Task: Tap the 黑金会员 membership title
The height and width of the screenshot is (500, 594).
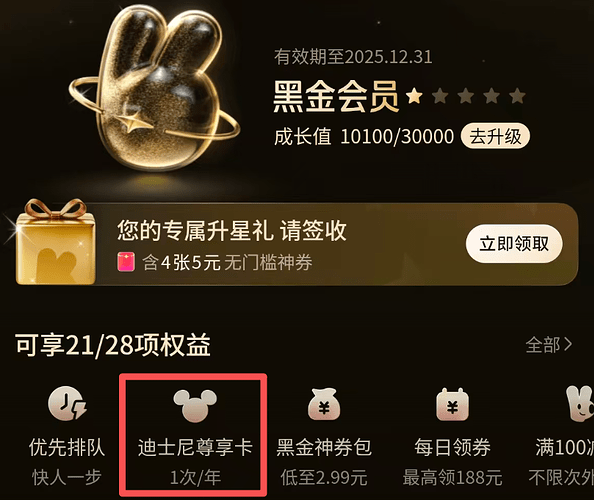Action: point(336,97)
